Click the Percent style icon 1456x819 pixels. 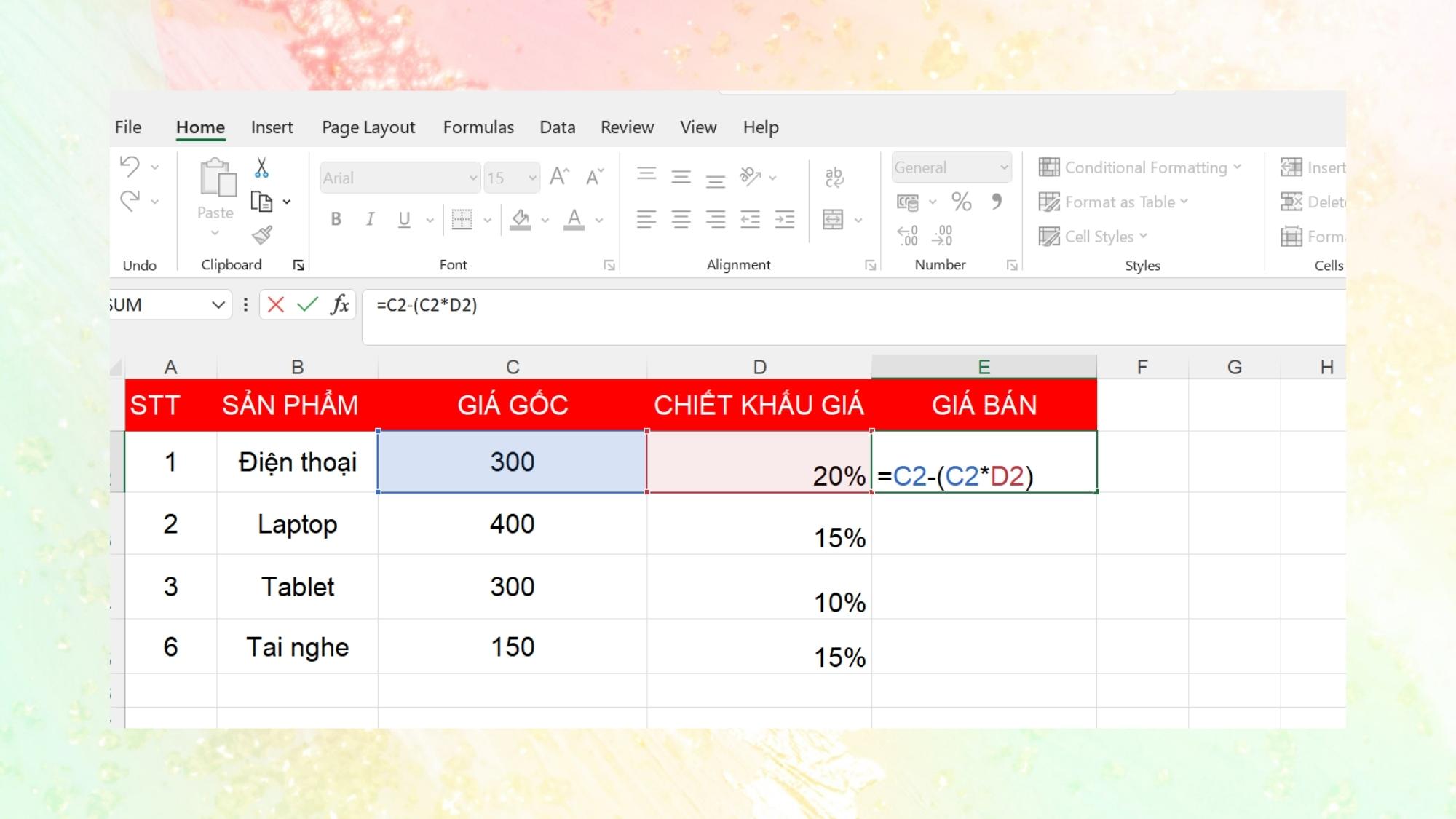pos(961,201)
